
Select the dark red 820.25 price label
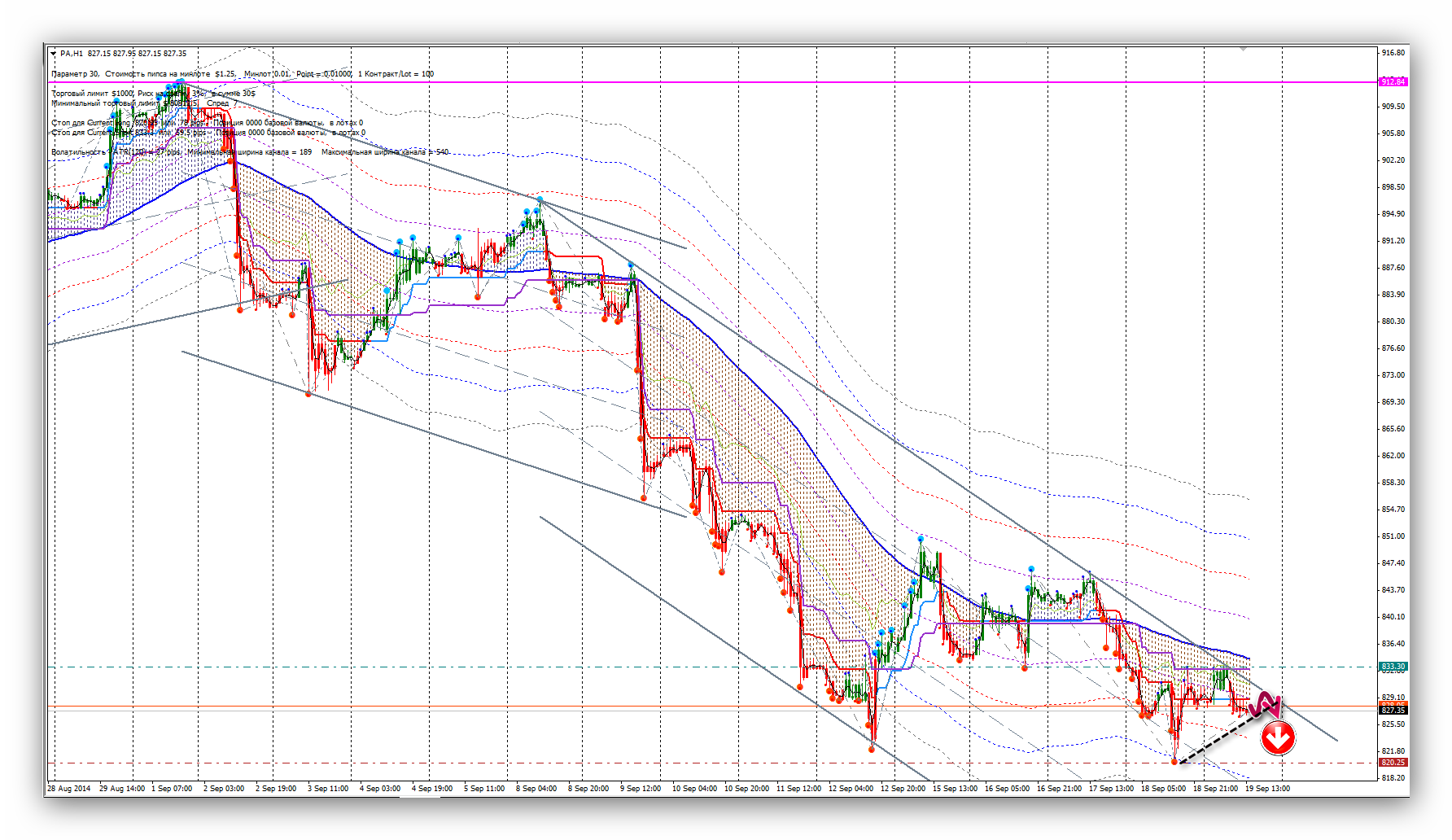(x=1393, y=763)
